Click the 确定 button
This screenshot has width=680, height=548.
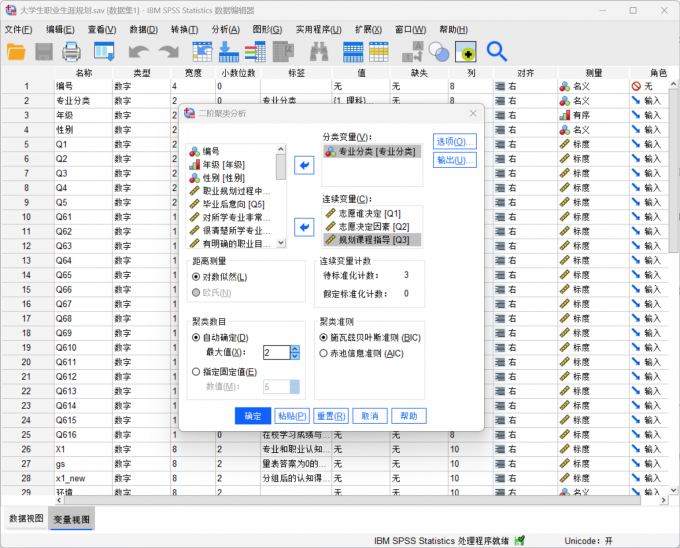pos(253,416)
